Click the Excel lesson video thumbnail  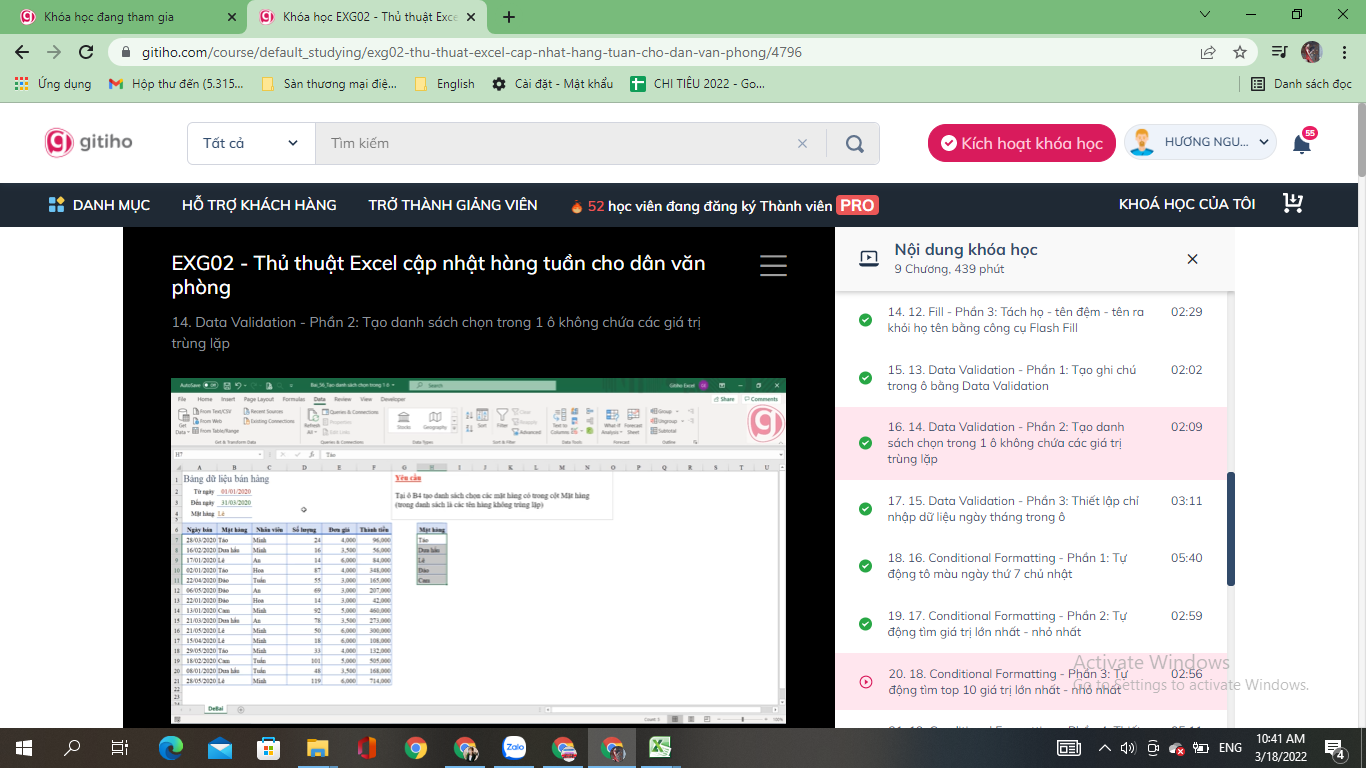click(478, 551)
